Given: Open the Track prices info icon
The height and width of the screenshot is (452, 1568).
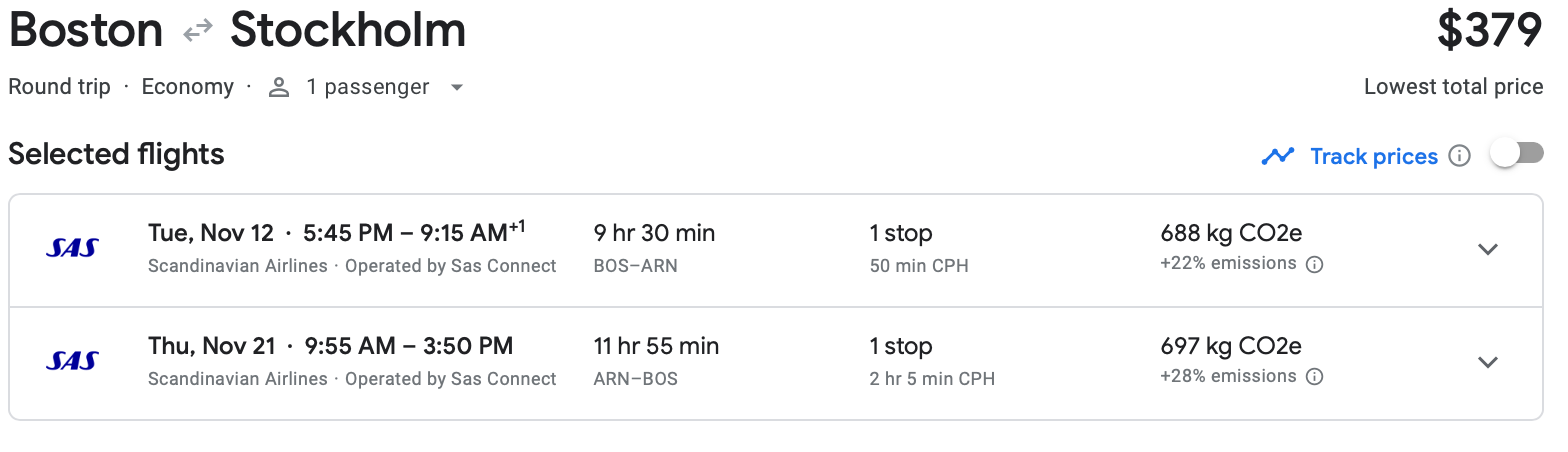Looking at the screenshot, I should (1459, 156).
